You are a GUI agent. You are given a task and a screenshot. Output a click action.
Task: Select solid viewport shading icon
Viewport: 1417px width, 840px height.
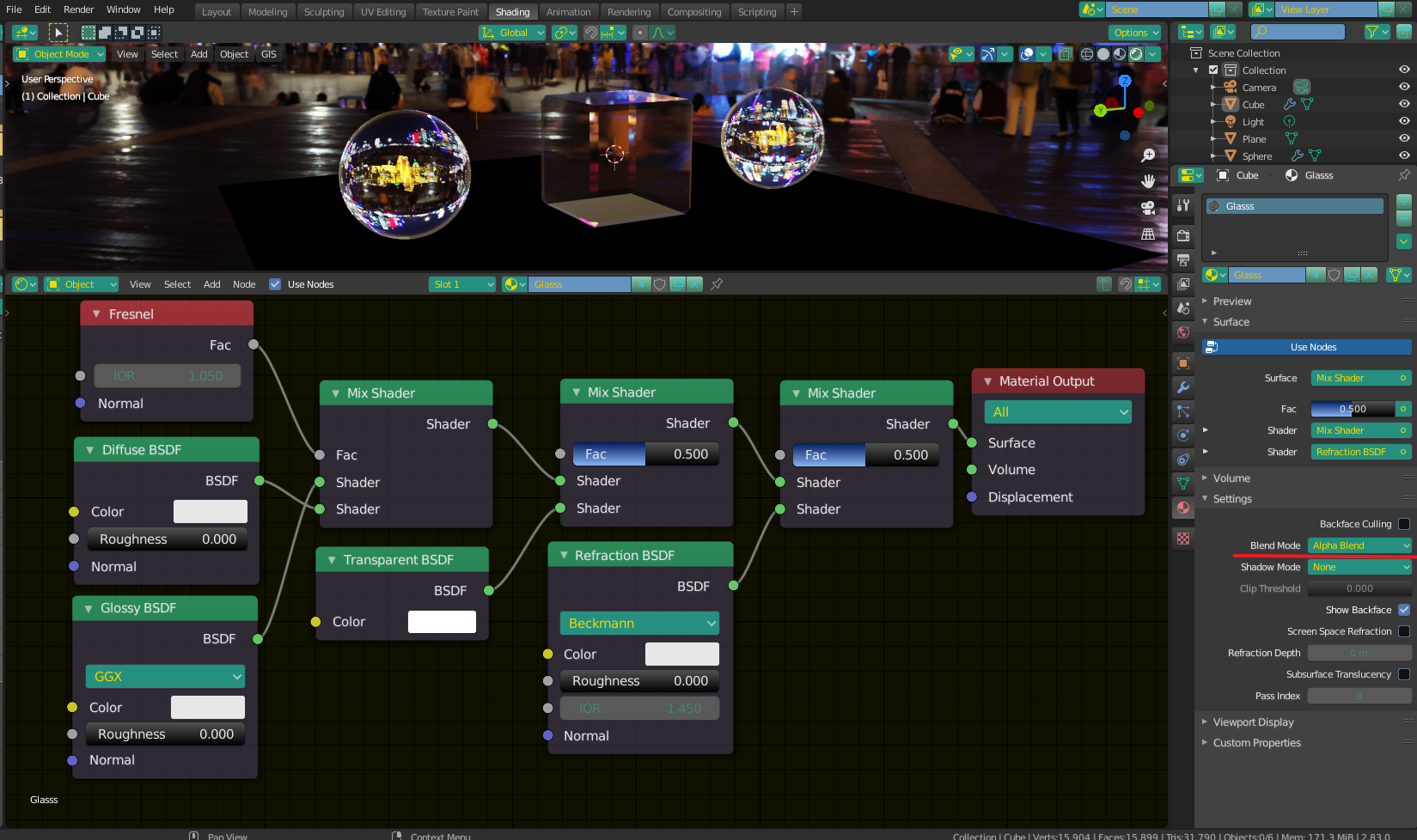(x=1103, y=54)
